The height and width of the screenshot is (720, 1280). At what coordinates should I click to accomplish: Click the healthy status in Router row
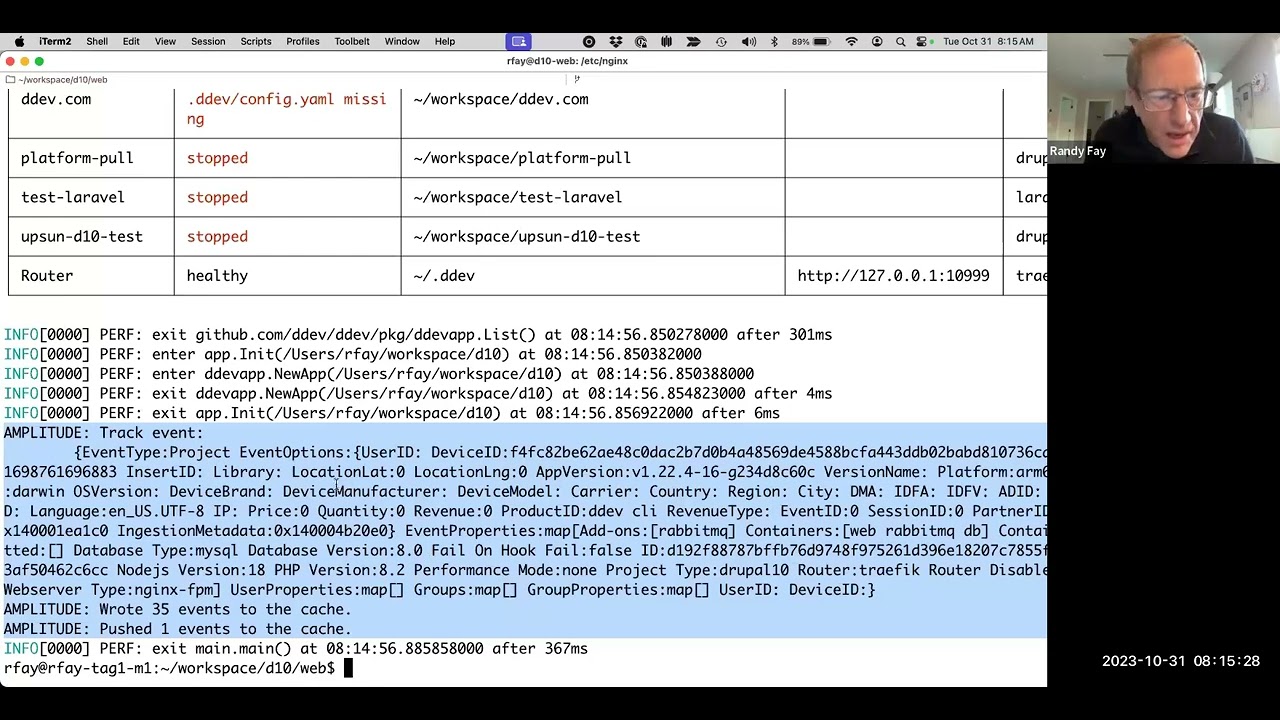pyautogui.click(x=217, y=276)
